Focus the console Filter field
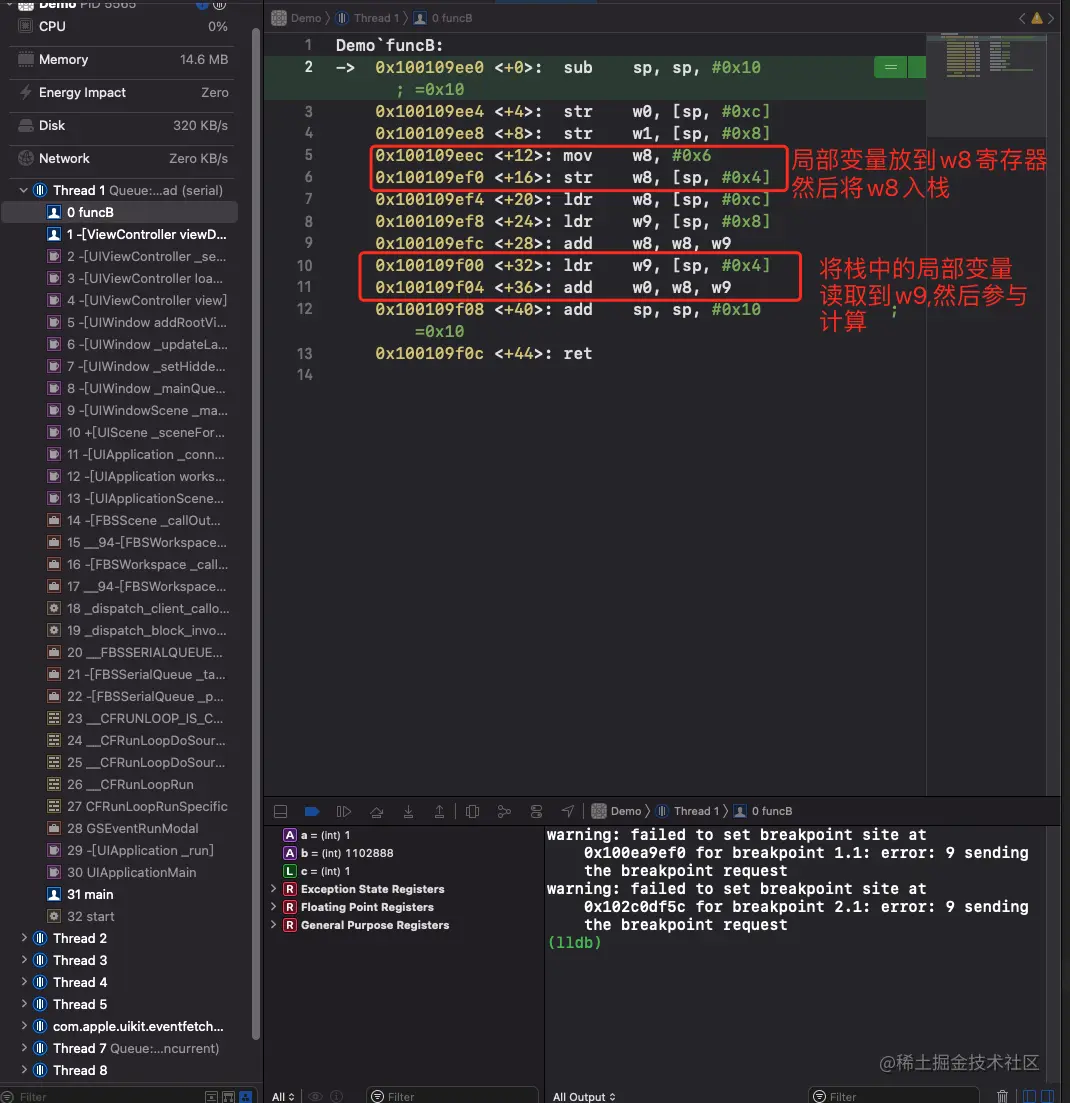Image resolution: width=1070 pixels, height=1103 pixels. click(x=893, y=1096)
